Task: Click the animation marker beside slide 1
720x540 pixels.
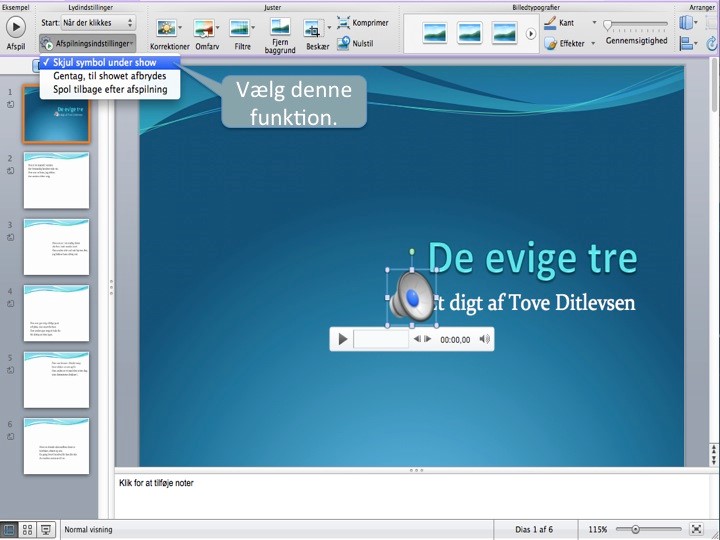Action: (10, 105)
